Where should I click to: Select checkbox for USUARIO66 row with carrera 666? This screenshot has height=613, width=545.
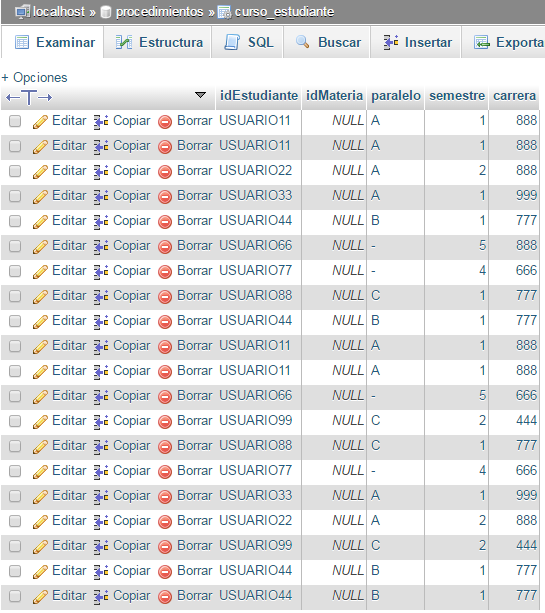[15, 396]
